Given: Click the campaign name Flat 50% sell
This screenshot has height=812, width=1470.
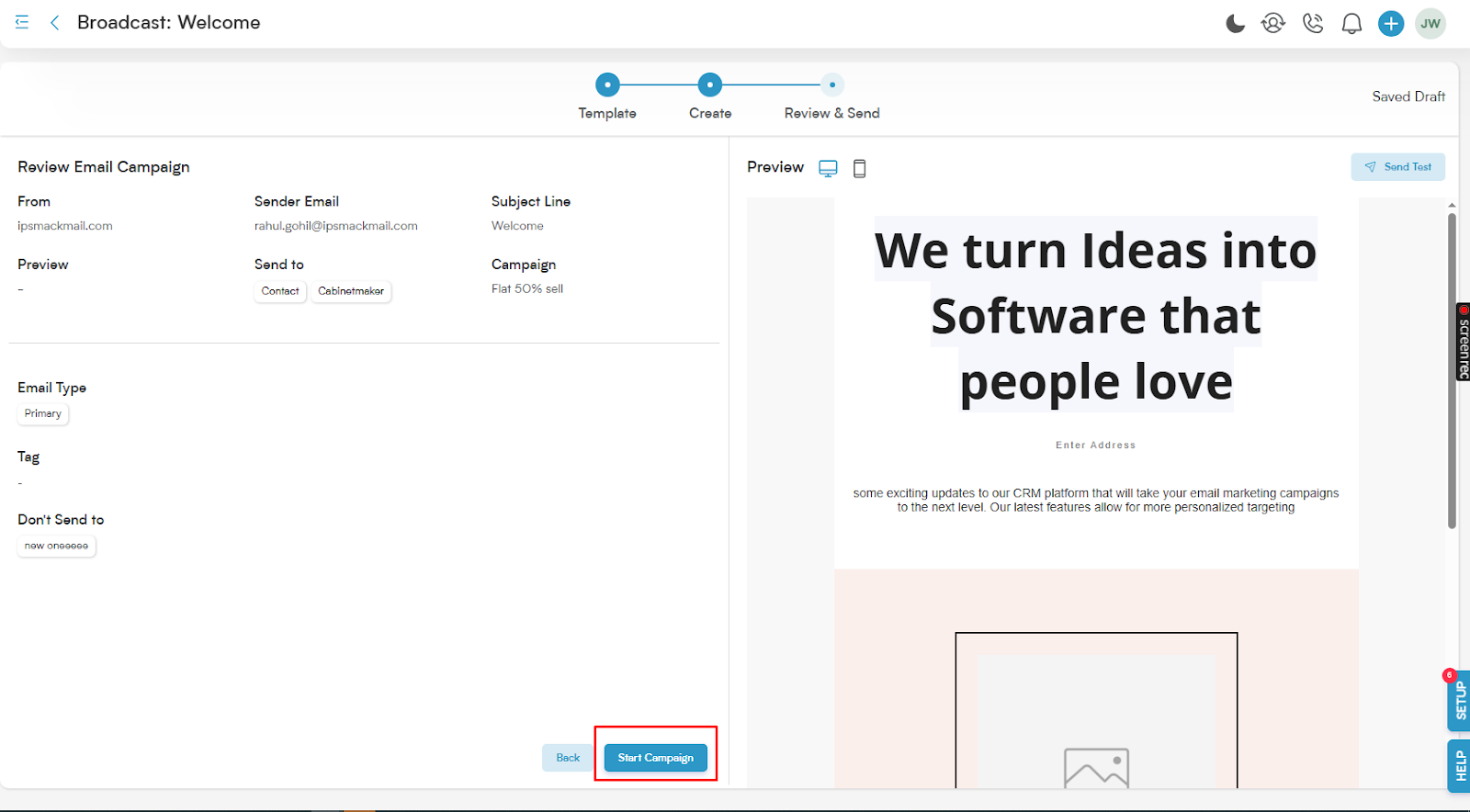Looking at the screenshot, I should tap(527, 288).
